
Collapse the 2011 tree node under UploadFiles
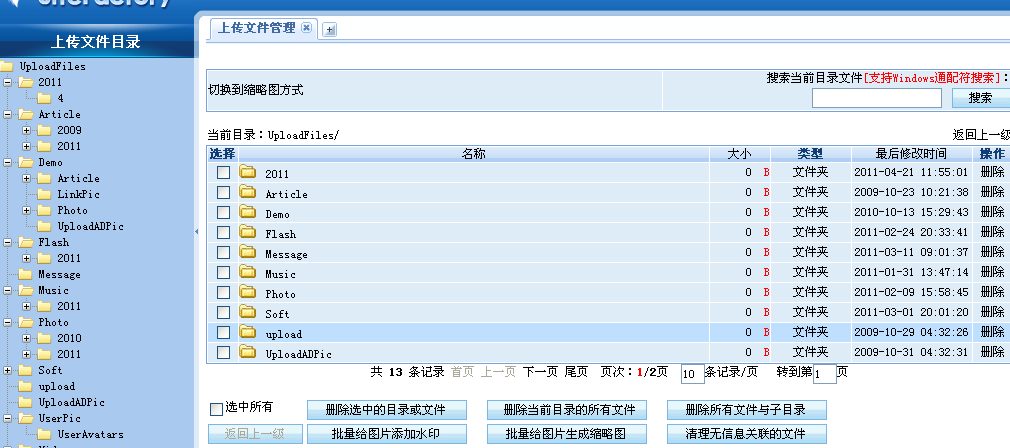pos(8,82)
